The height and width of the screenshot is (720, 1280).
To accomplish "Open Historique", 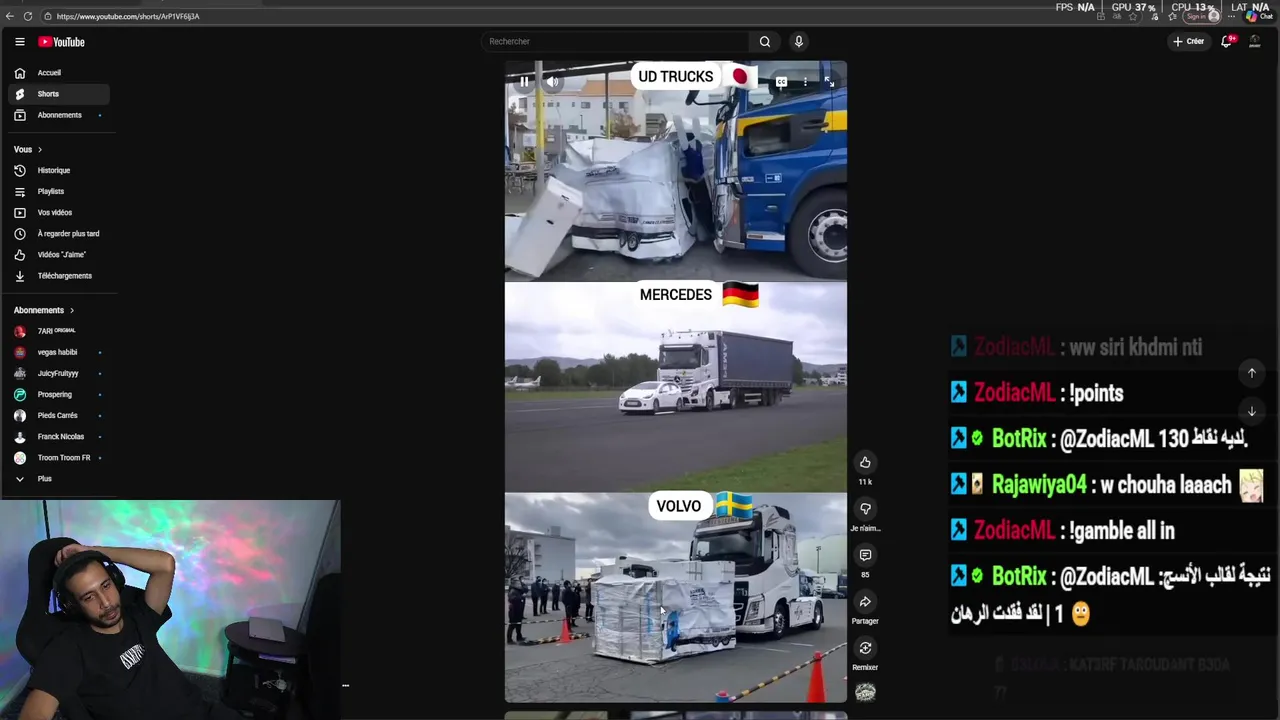I will (58, 170).
